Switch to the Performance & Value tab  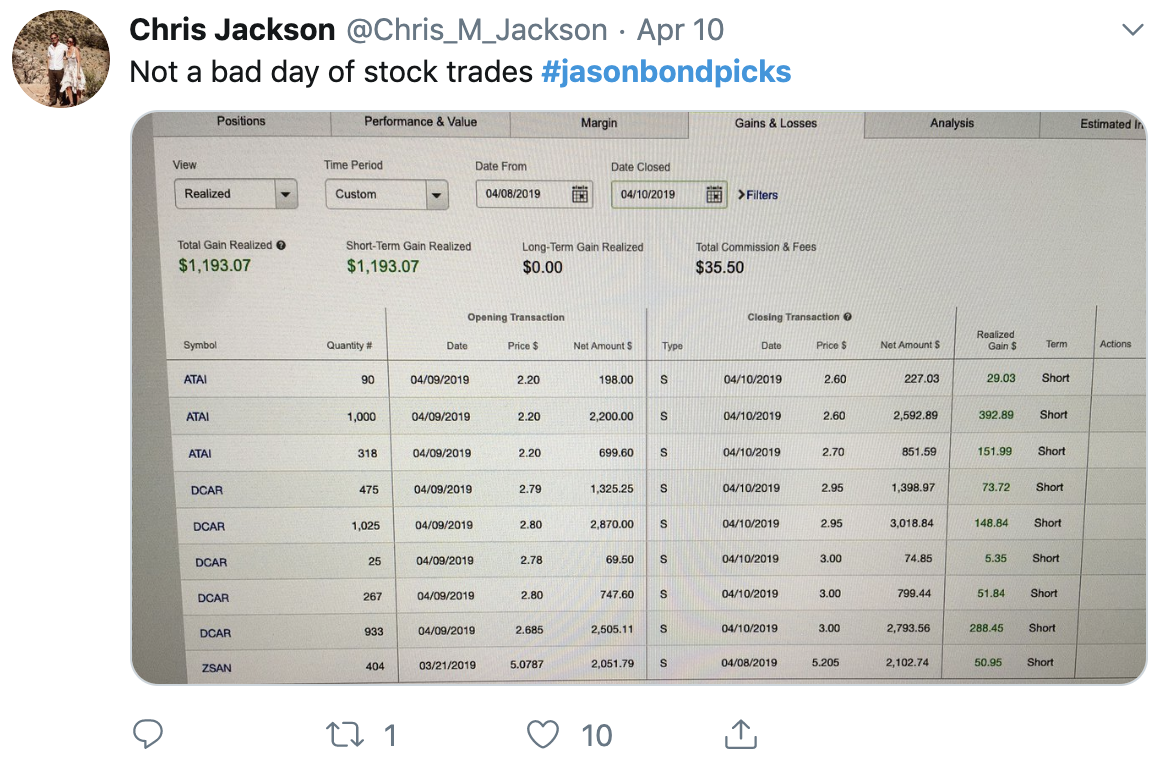[420, 122]
